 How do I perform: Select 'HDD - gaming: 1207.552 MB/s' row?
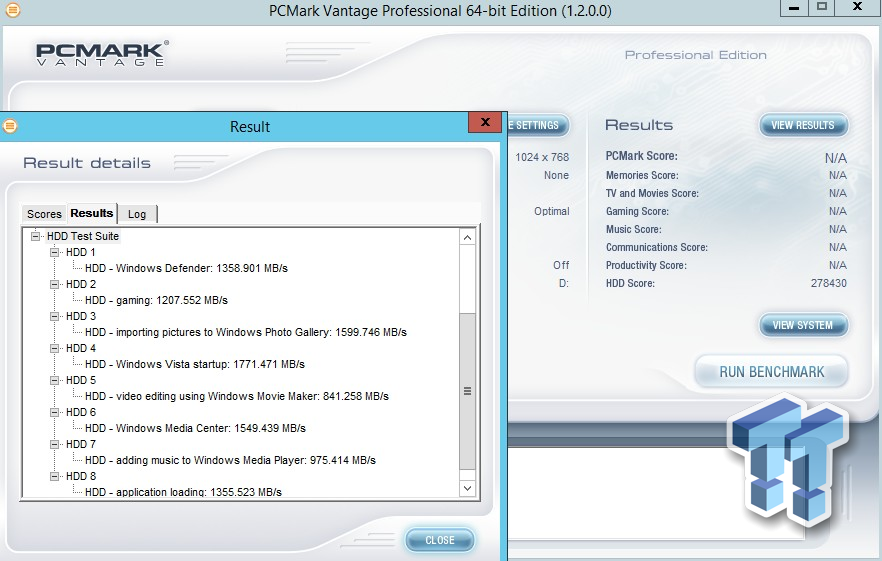point(156,300)
